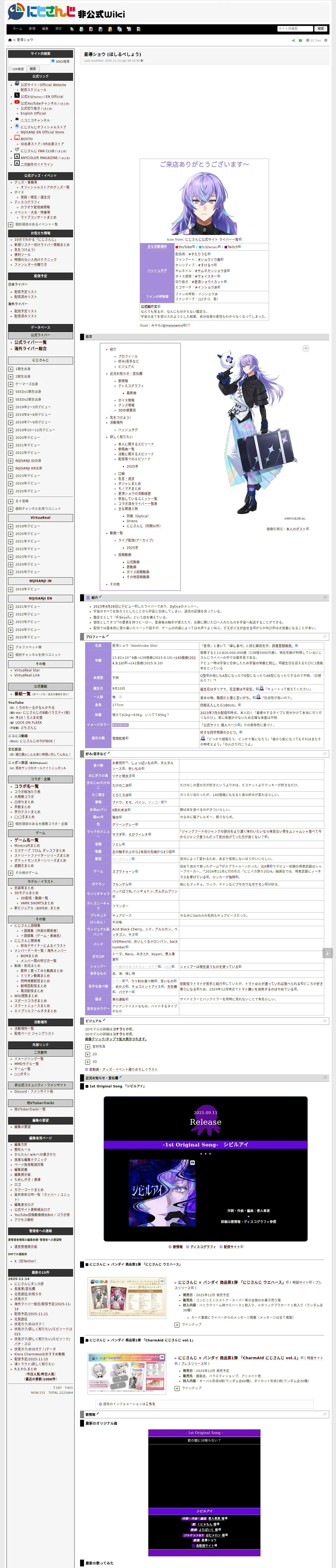
Task: Click the X icon beside 公式X link
Action: 17,95
